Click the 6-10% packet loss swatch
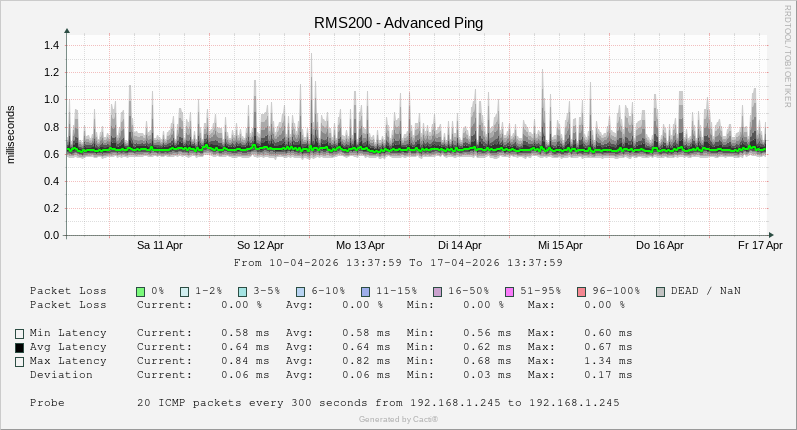This screenshot has width=797, height=430. (x=301, y=291)
